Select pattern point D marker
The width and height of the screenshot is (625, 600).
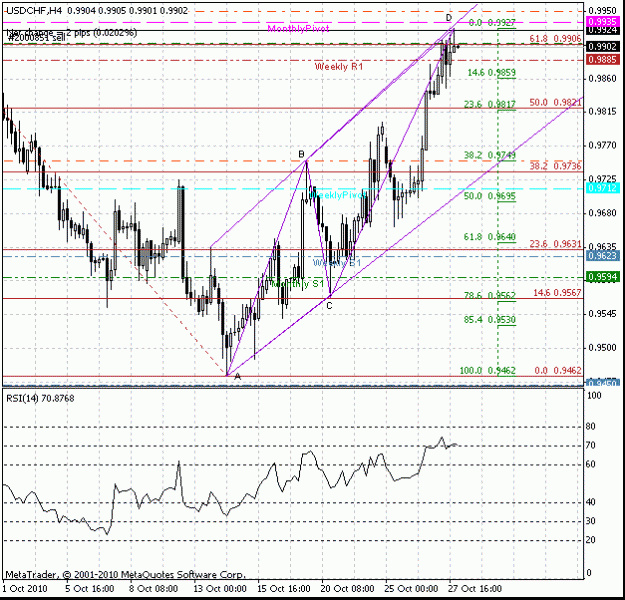pos(449,18)
